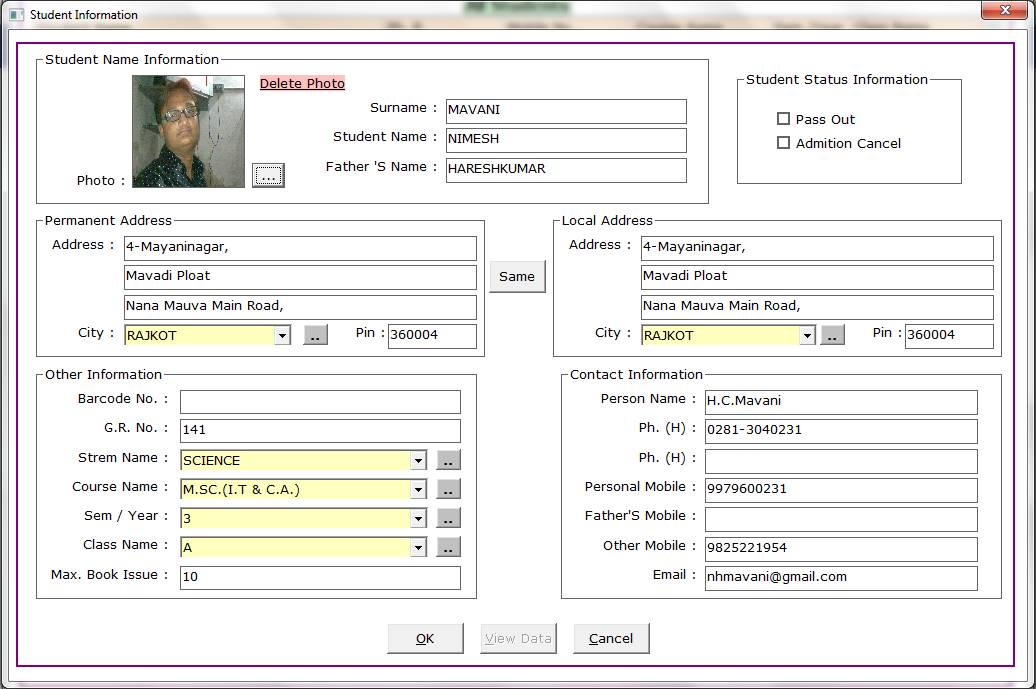This screenshot has height=689, width=1036.
Task: Open the Strem Name lookup button
Action: point(449,460)
